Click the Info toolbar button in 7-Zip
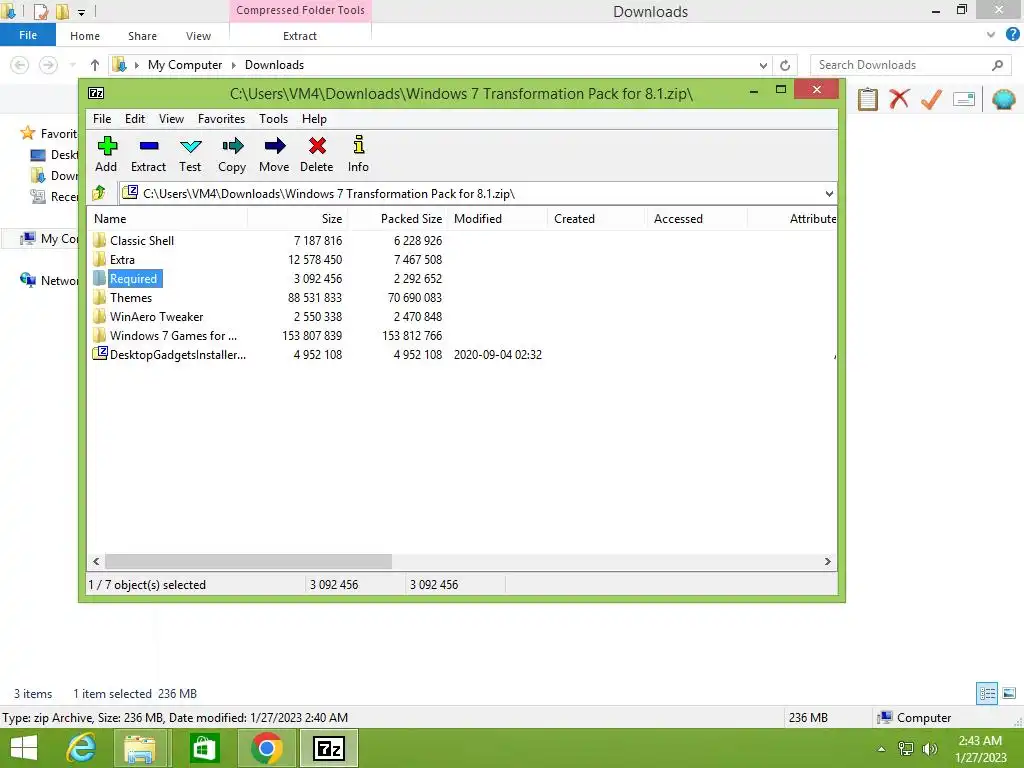The image size is (1024, 768). pyautogui.click(x=358, y=154)
